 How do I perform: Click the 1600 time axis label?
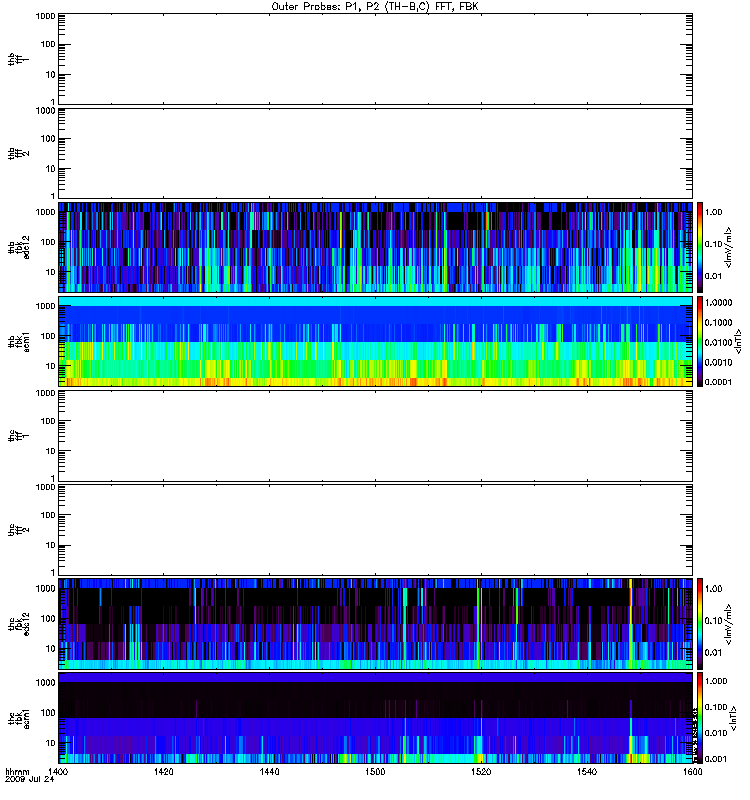[x=692, y=771]
